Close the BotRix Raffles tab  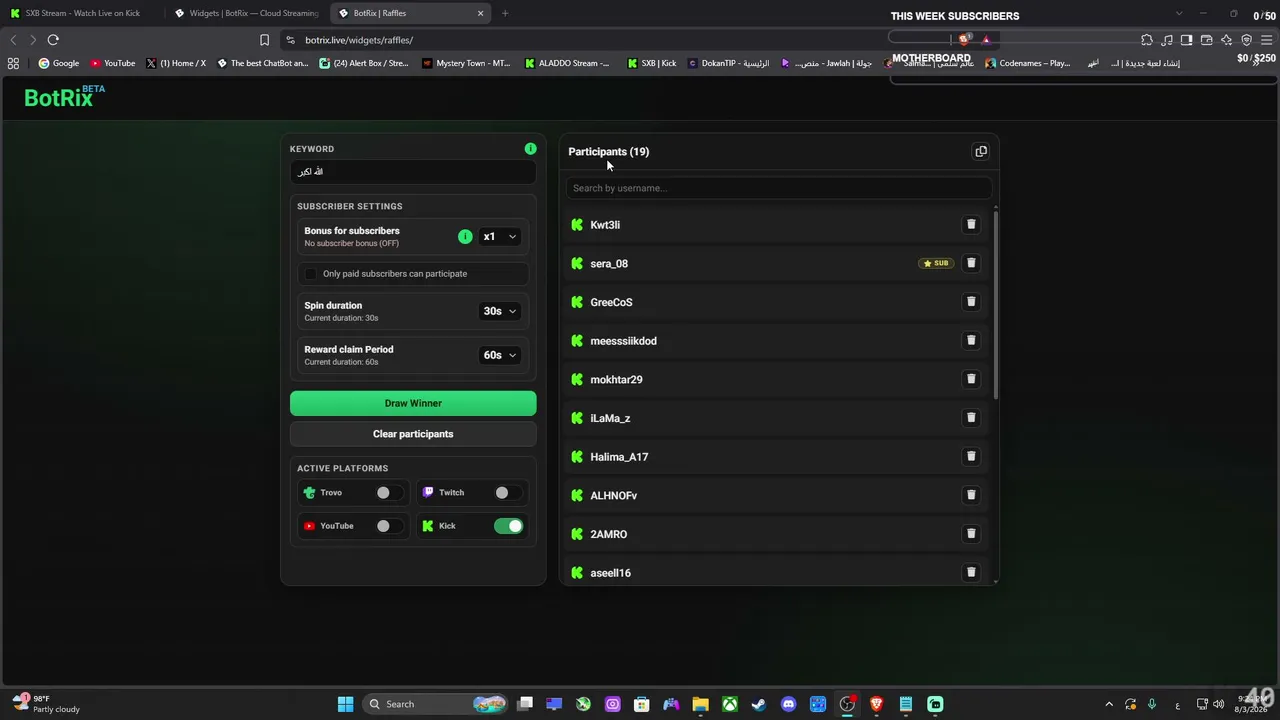[x=480, y=13]
